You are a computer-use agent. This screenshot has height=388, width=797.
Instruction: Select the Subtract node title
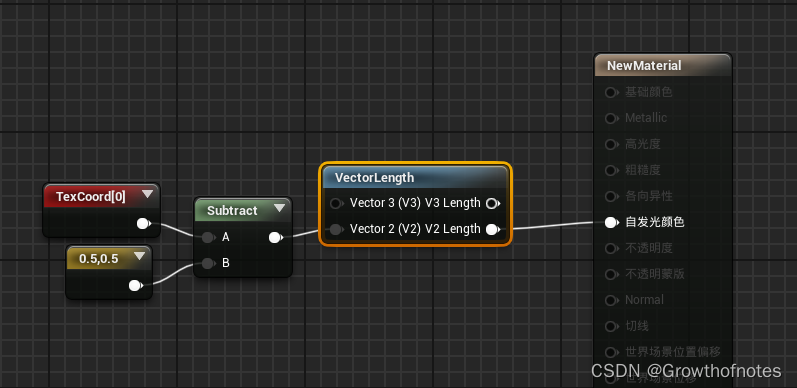[x=232, y=211]
